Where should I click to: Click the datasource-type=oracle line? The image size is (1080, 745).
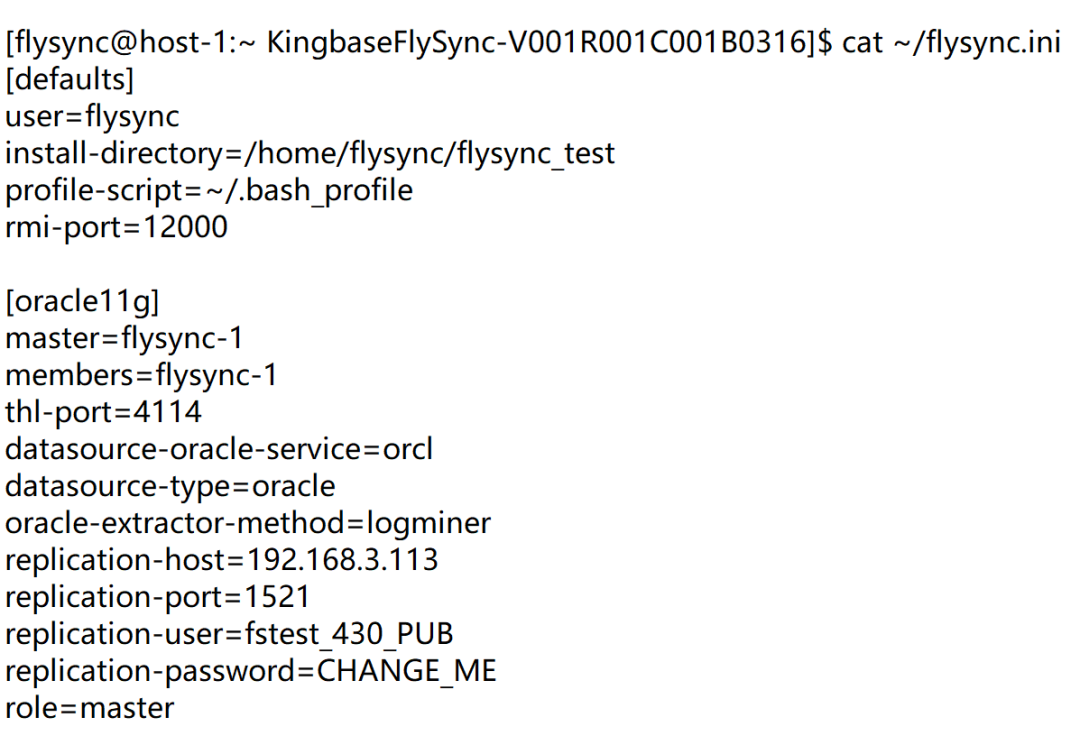tap(170, 486)
